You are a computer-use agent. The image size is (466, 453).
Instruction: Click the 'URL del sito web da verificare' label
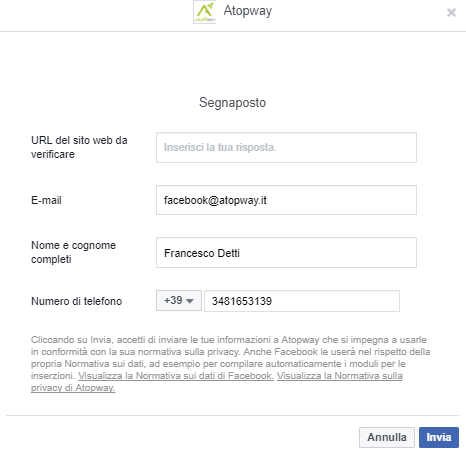click(x=79, y=147)
